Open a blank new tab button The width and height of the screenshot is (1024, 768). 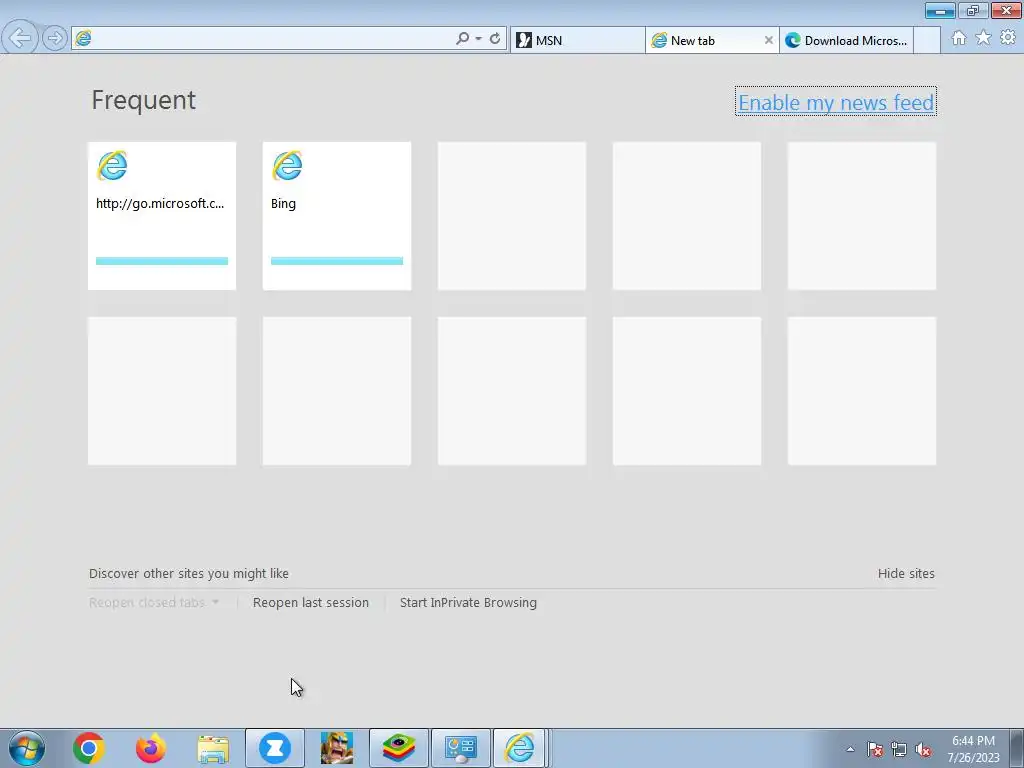927,40
